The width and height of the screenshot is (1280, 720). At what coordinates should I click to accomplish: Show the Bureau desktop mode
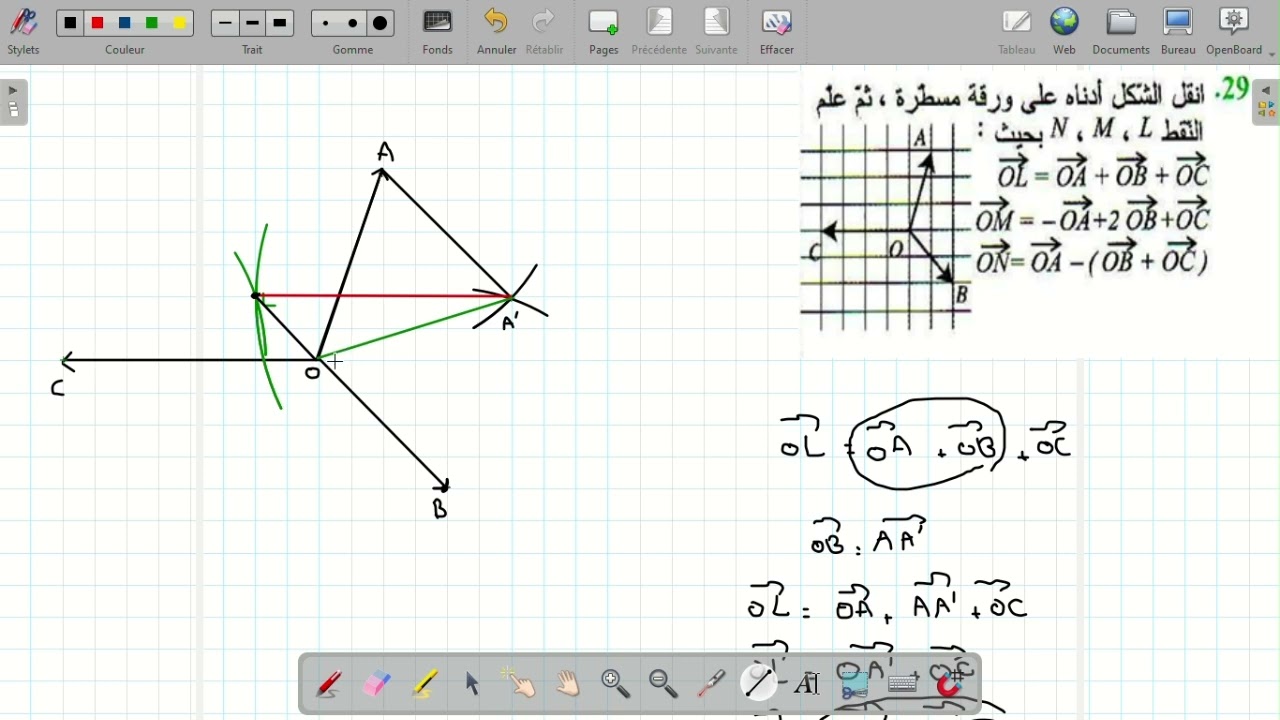point(1179,32)
